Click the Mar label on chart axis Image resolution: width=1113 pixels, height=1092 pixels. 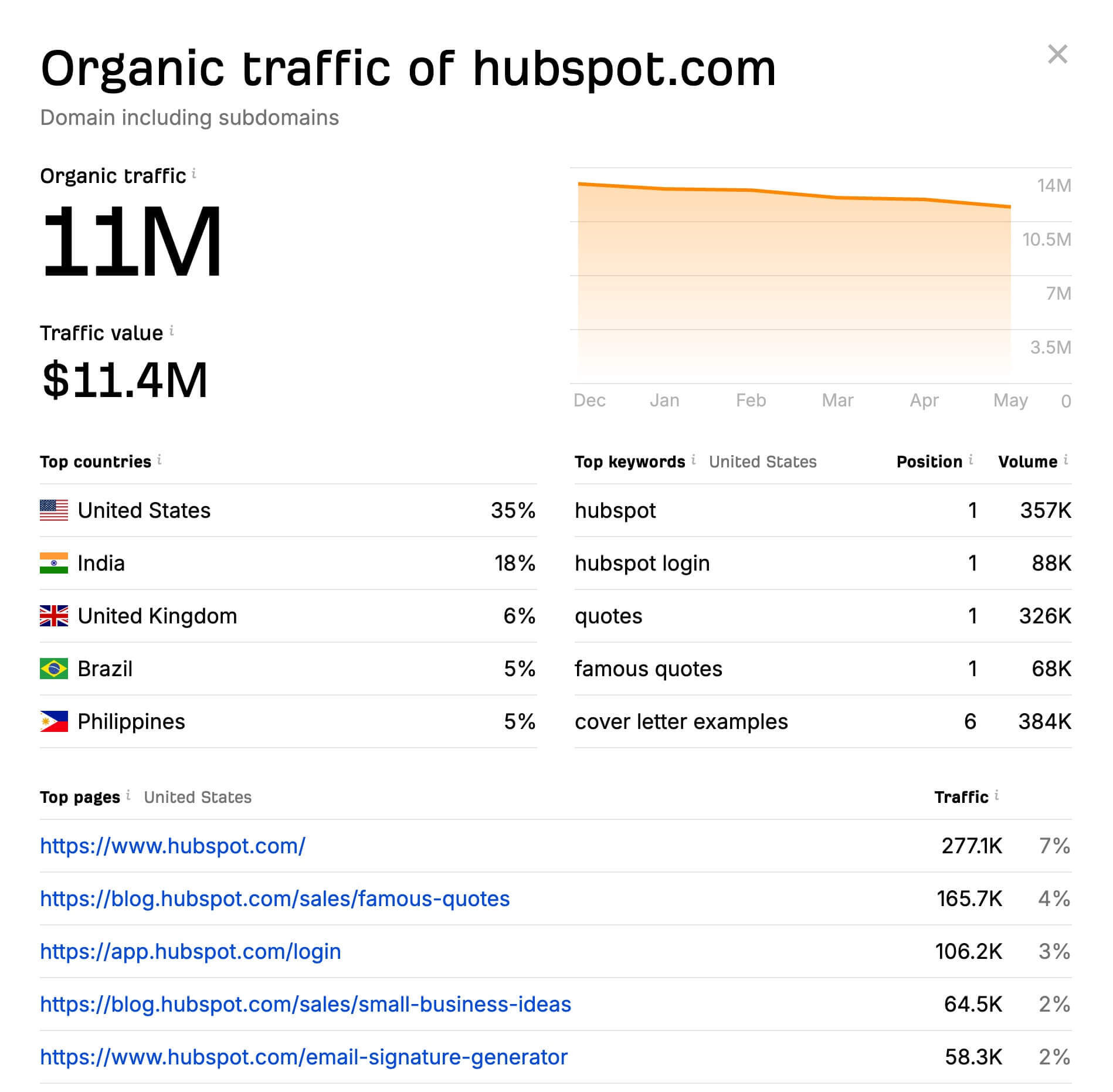(x=837, y=401)
